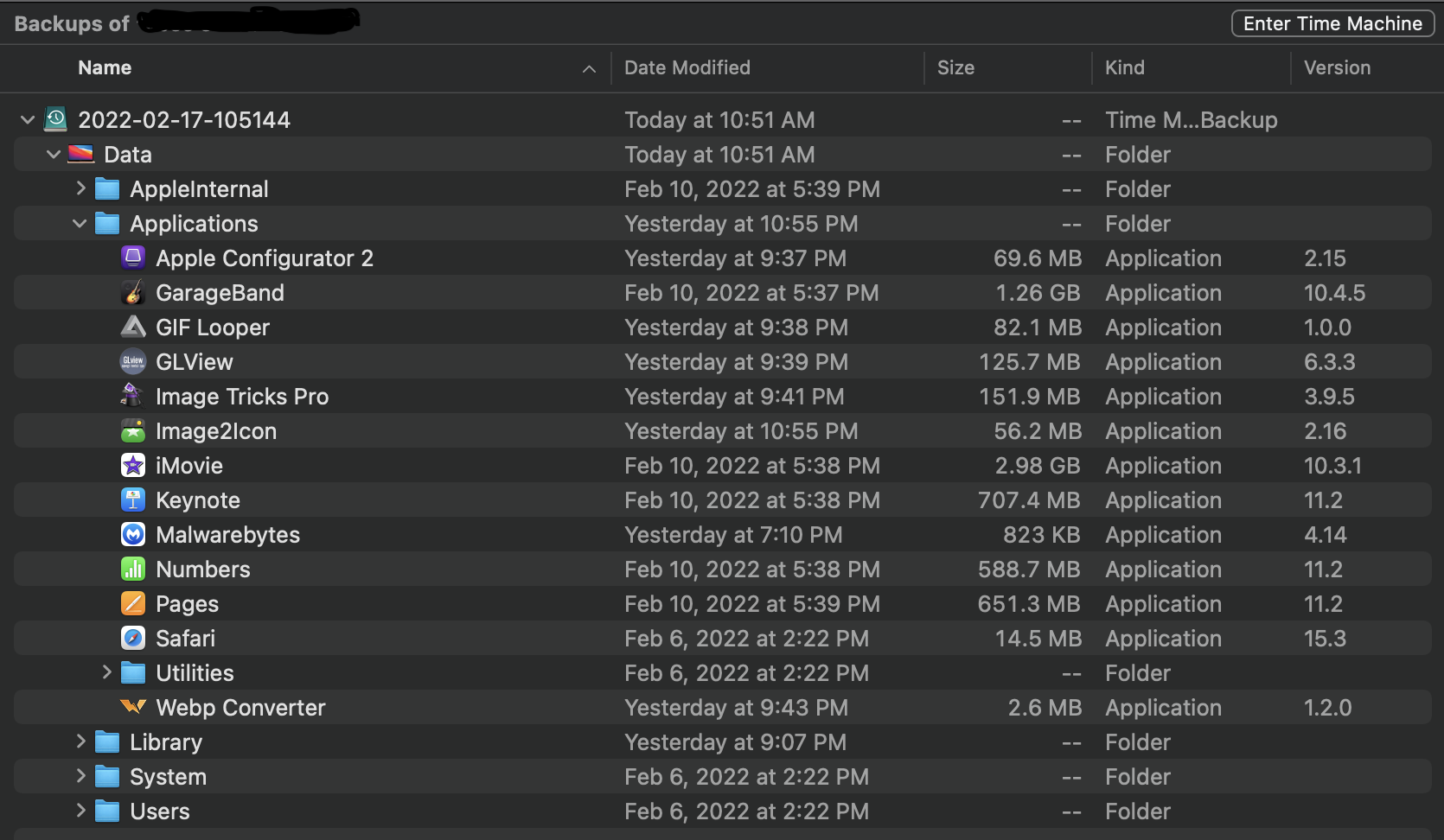The image size is (1444, 840).
Task: Click the GarageBand guitar icon
Action: pyautogui.click(x=133, y=293)
